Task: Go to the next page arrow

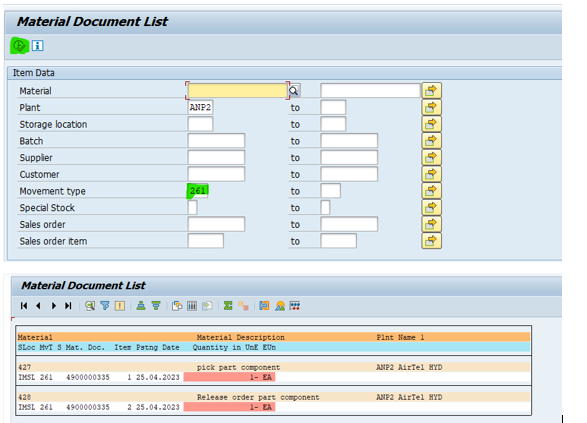Action: (x=54, y=306)
